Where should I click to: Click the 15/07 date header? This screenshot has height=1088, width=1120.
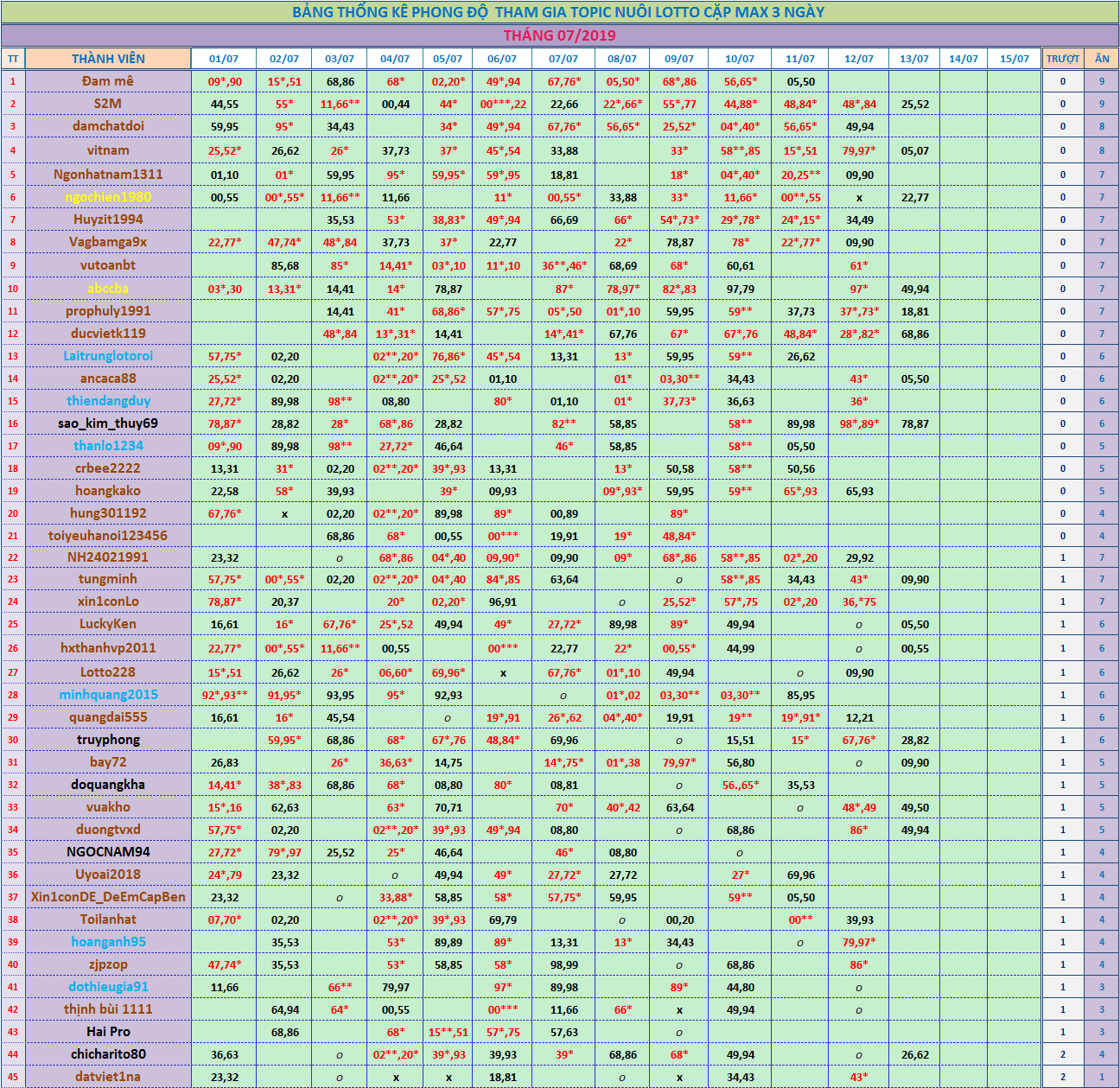click(1015, 59)
